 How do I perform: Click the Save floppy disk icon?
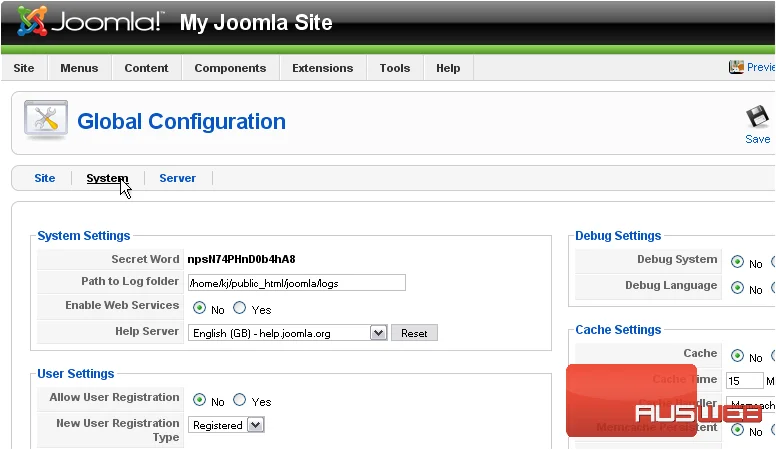(757, 118)
